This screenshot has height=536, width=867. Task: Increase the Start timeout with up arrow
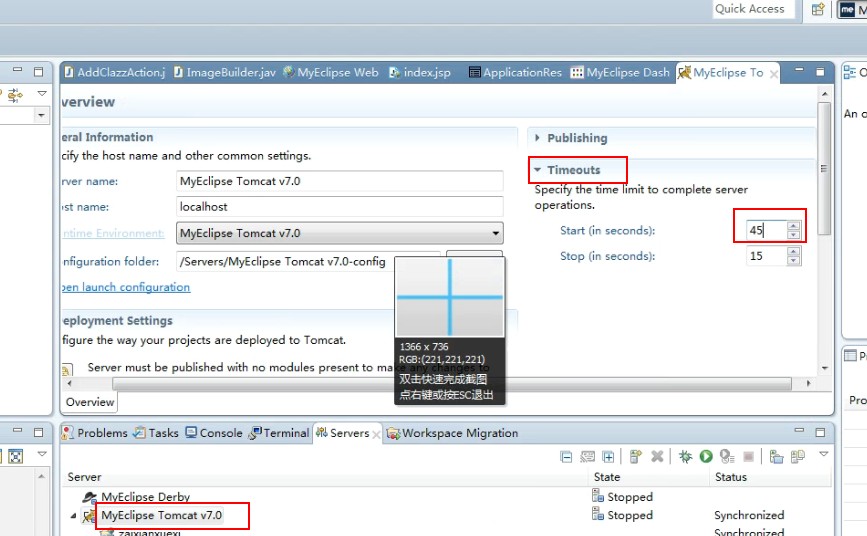793,225
